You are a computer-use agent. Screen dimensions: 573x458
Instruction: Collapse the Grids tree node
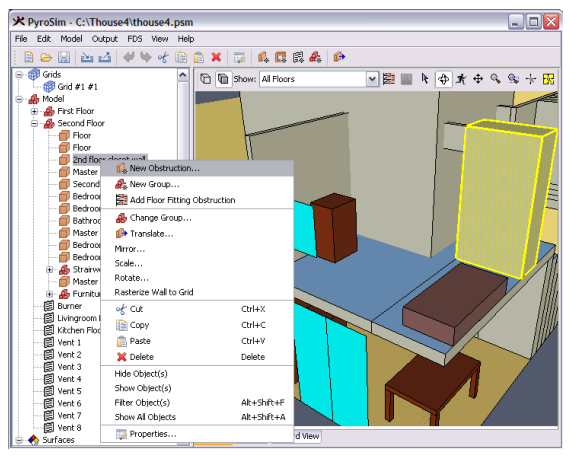pos(19,75)
